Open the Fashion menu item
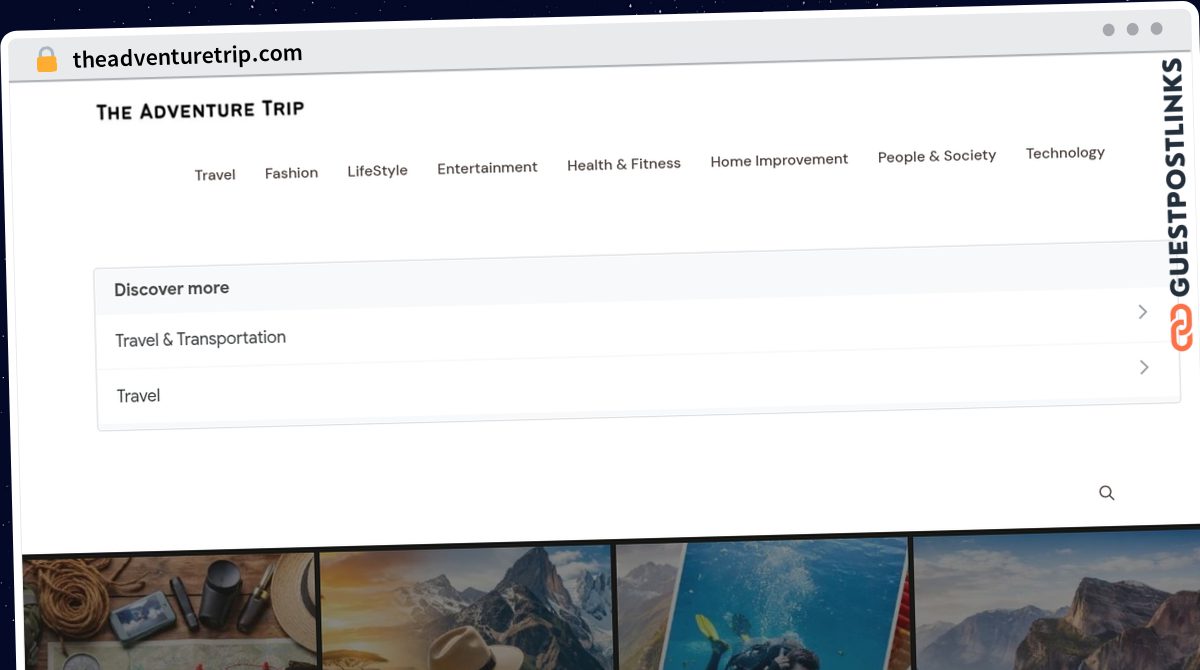1200x670 pixels. point(291,173)
